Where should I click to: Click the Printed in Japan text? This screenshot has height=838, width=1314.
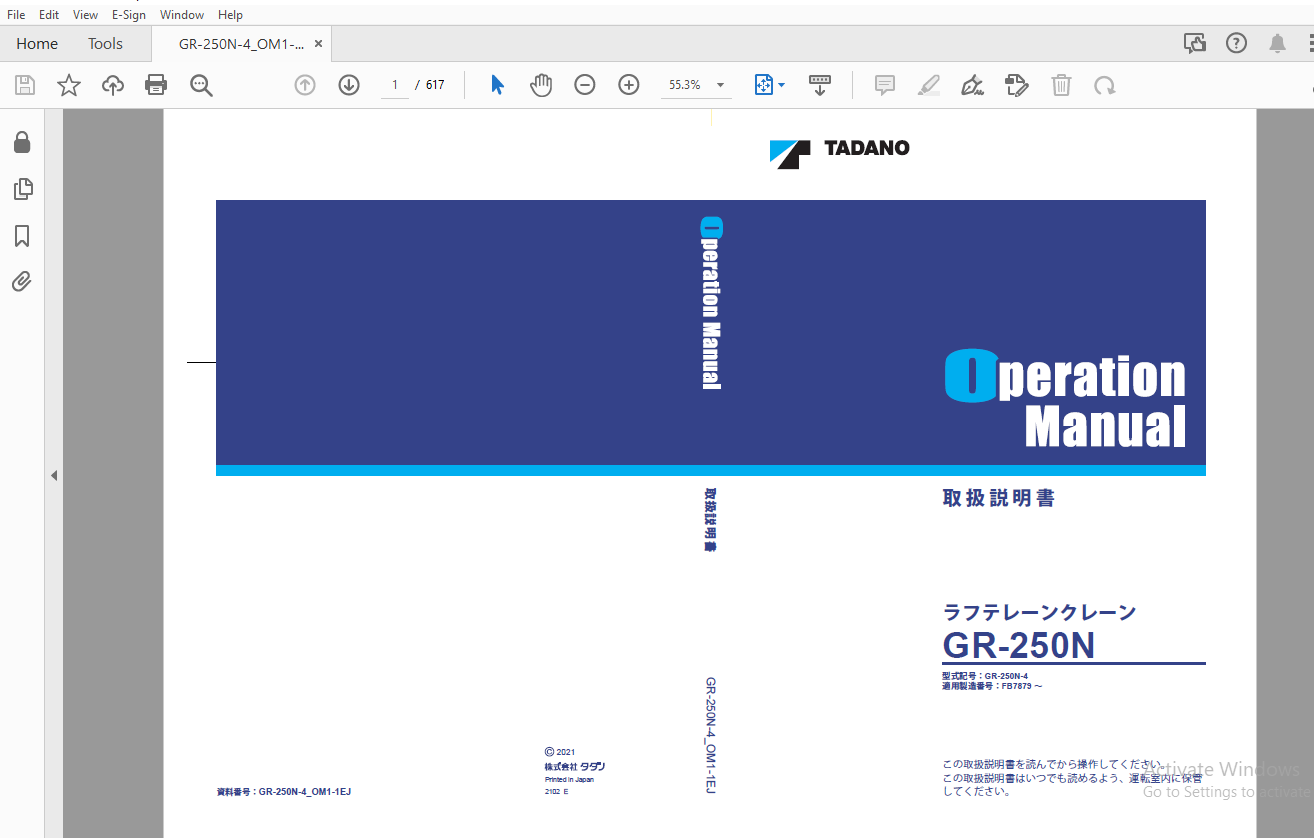pos(569,779)
